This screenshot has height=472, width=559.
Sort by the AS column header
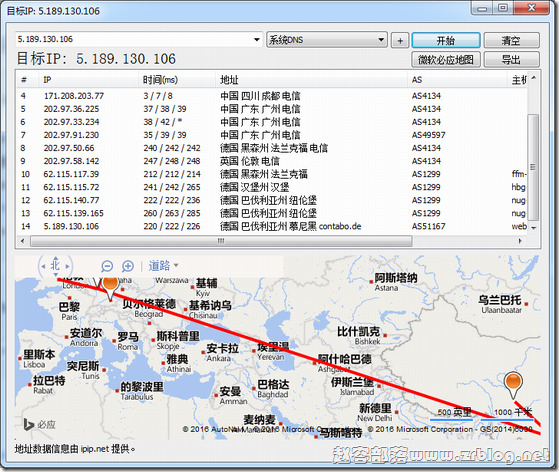tap(457, 80)
